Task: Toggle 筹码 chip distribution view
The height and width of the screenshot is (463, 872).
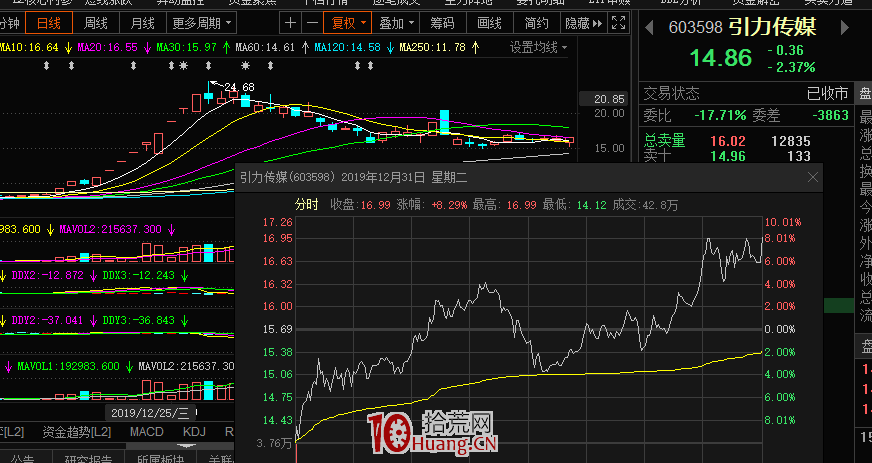Action: 442,23
